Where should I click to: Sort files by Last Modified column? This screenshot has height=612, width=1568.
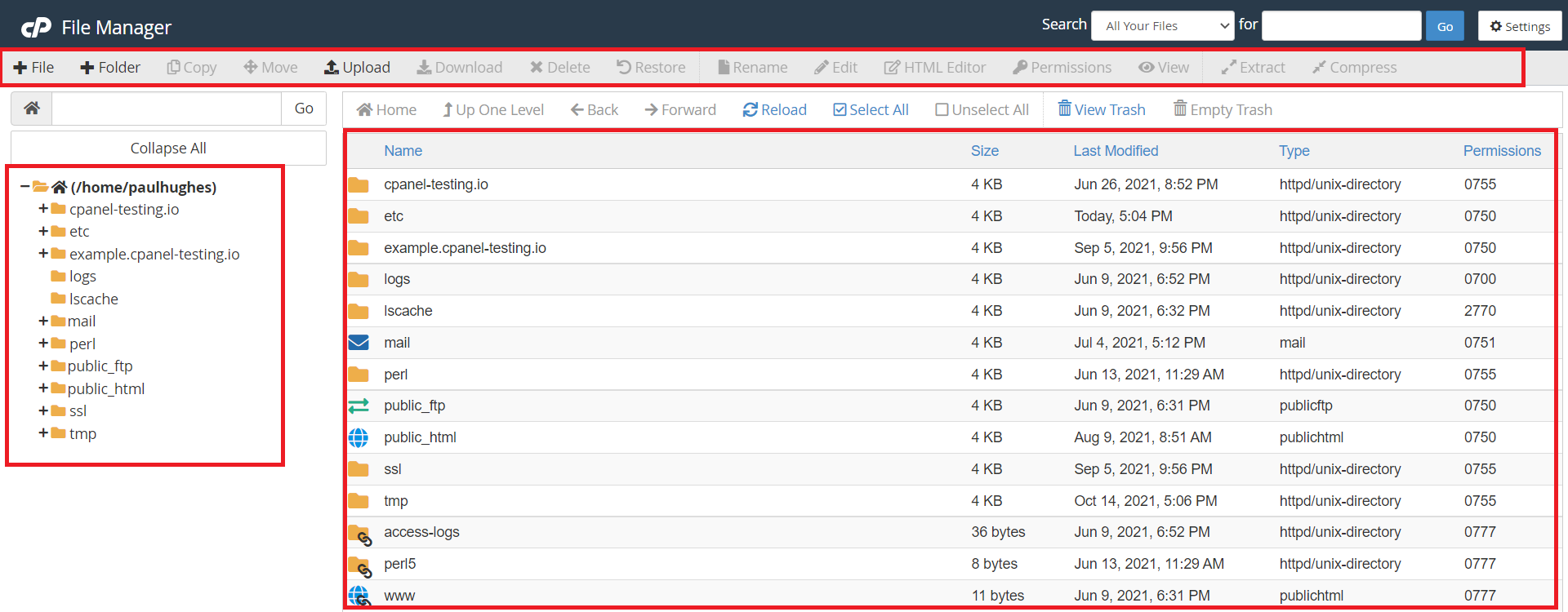pyautogui.click(x=1115, y=151)
